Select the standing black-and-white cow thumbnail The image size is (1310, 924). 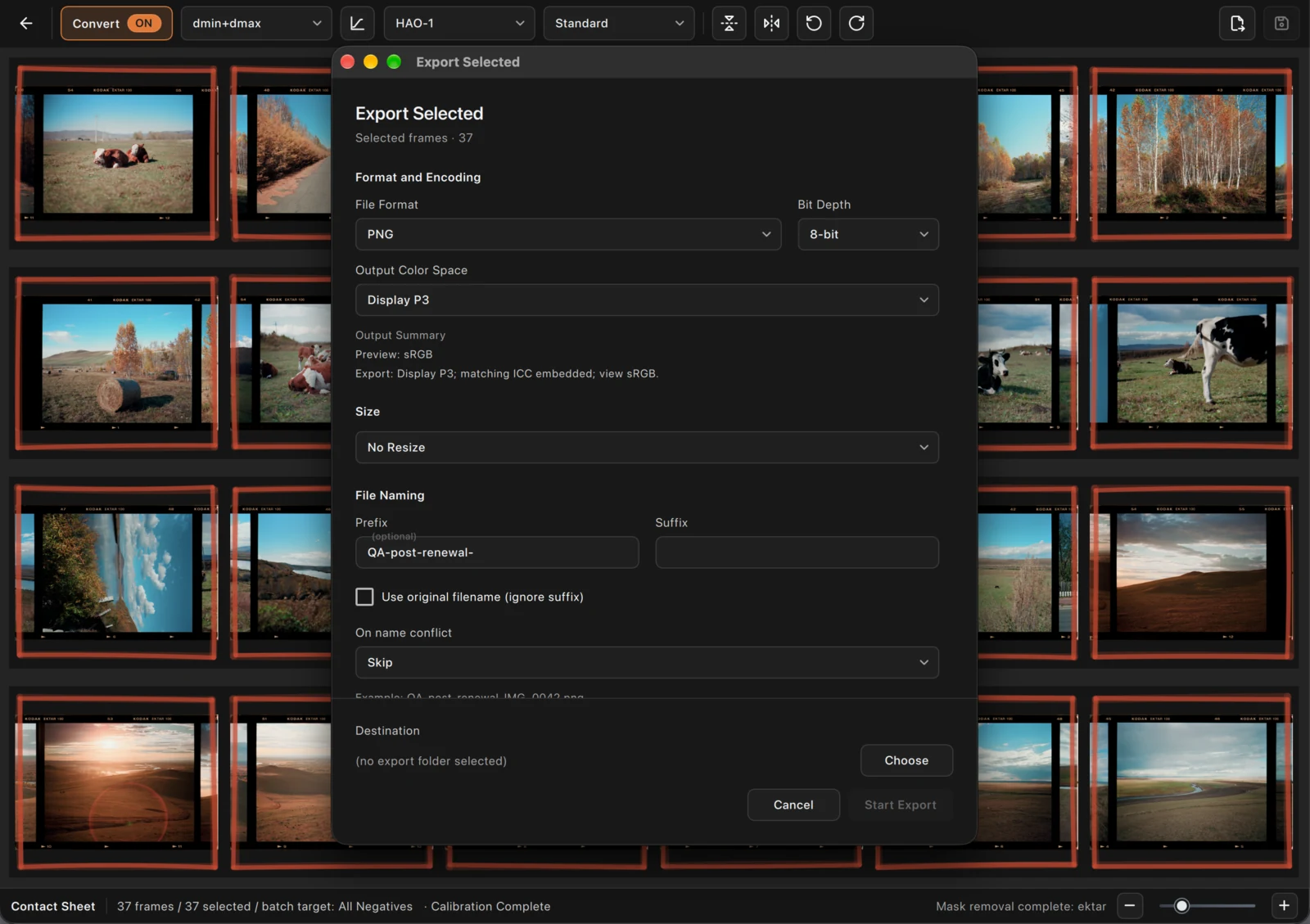tap(1192, 363)
